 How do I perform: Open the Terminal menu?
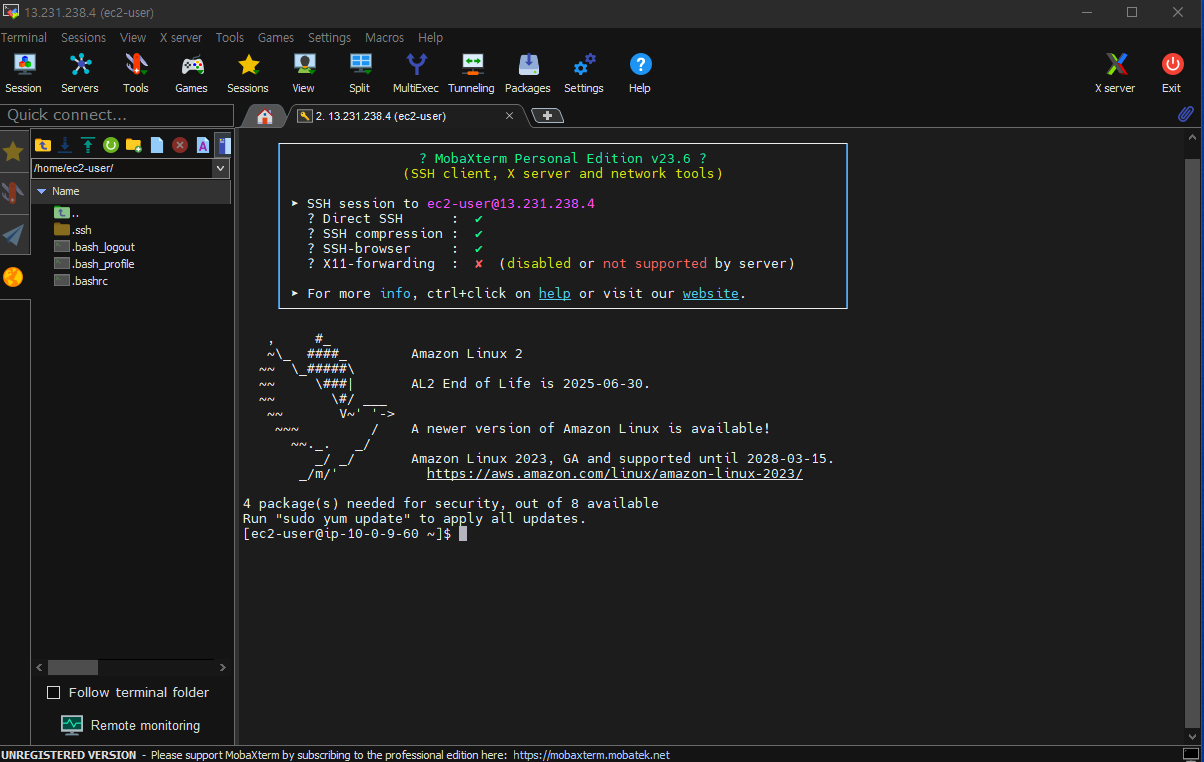pyautogui.click(x=24, y=37)
